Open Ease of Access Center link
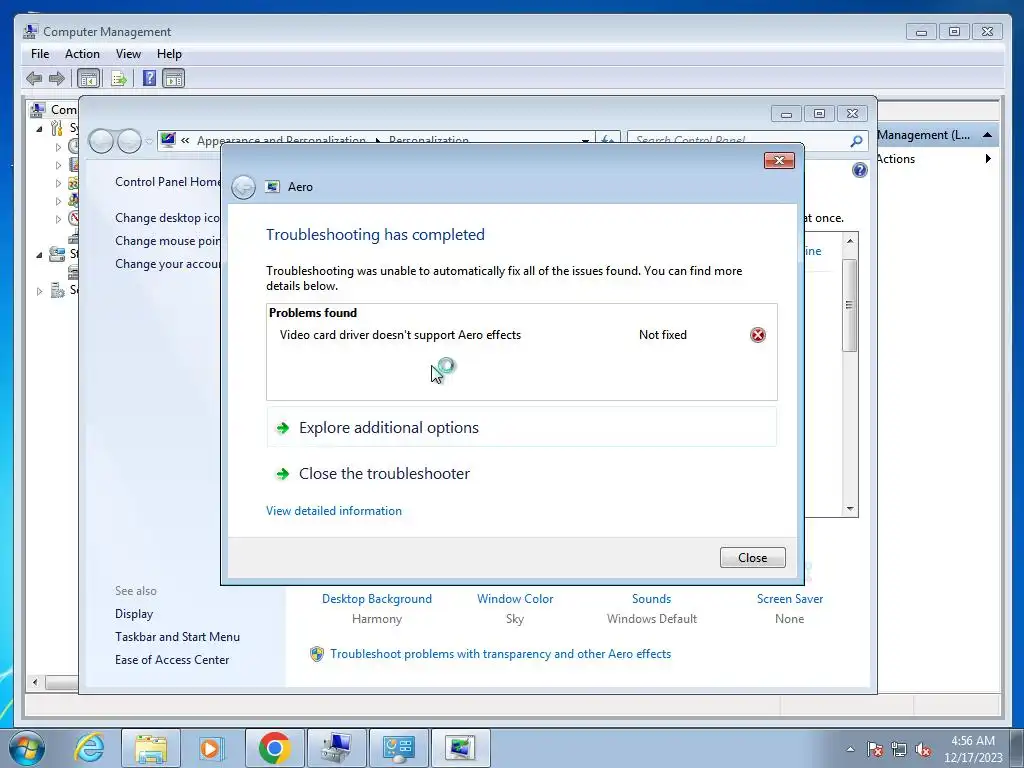 [172, 660]
